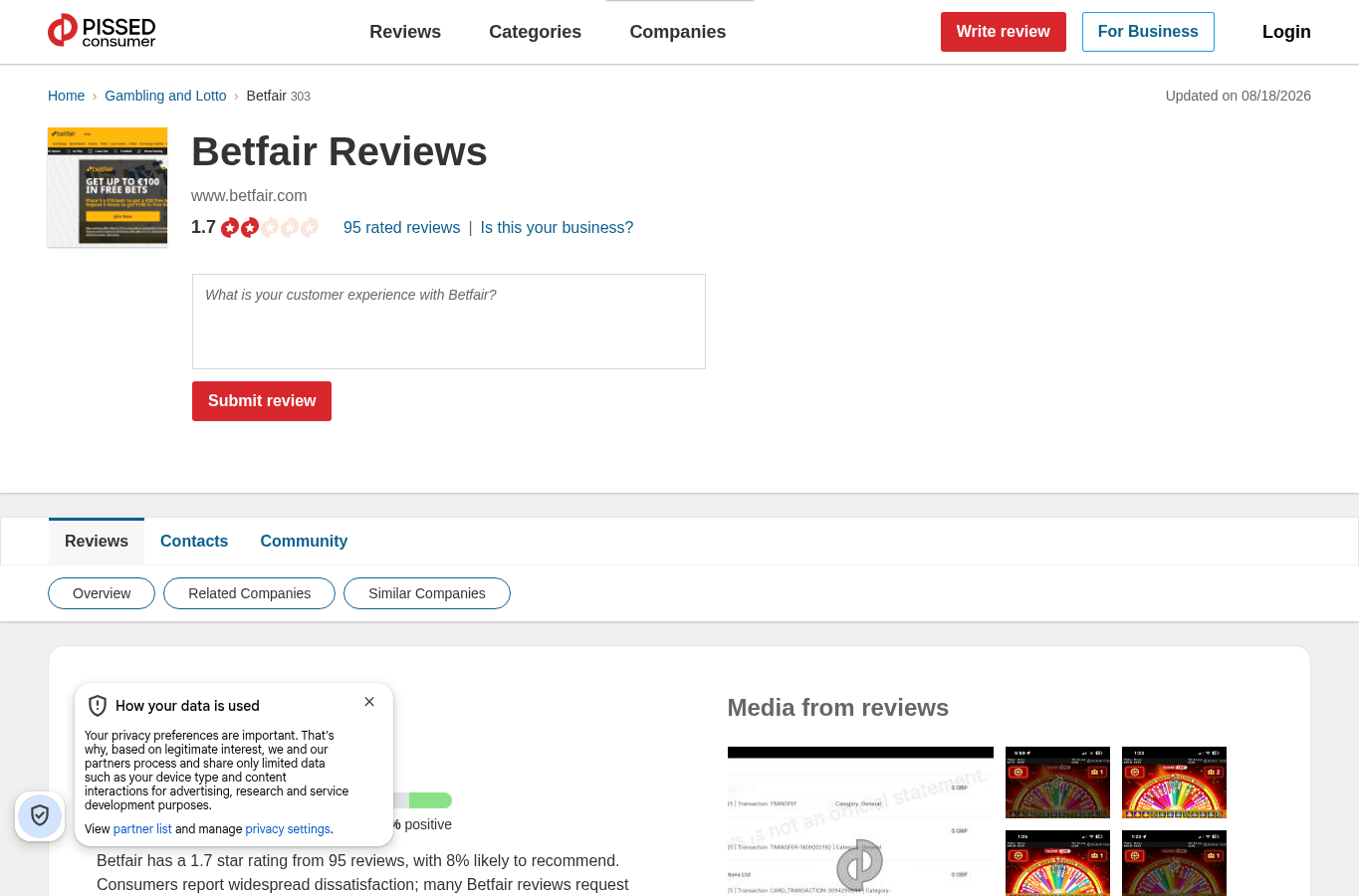The height and width of the screenshot is (896, 1359).
Task: Select the Overview pill button
Action: (102, 593)
